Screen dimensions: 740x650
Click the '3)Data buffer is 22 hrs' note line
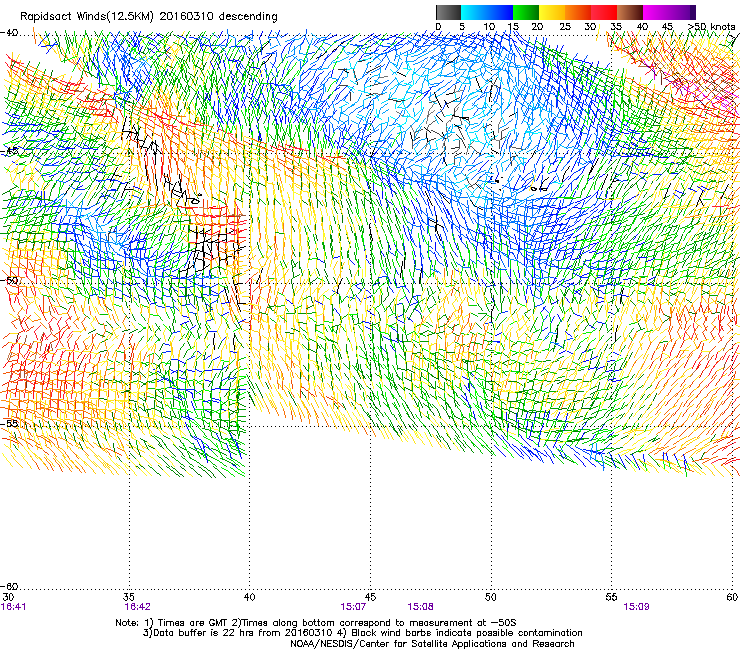pos(362,633)
